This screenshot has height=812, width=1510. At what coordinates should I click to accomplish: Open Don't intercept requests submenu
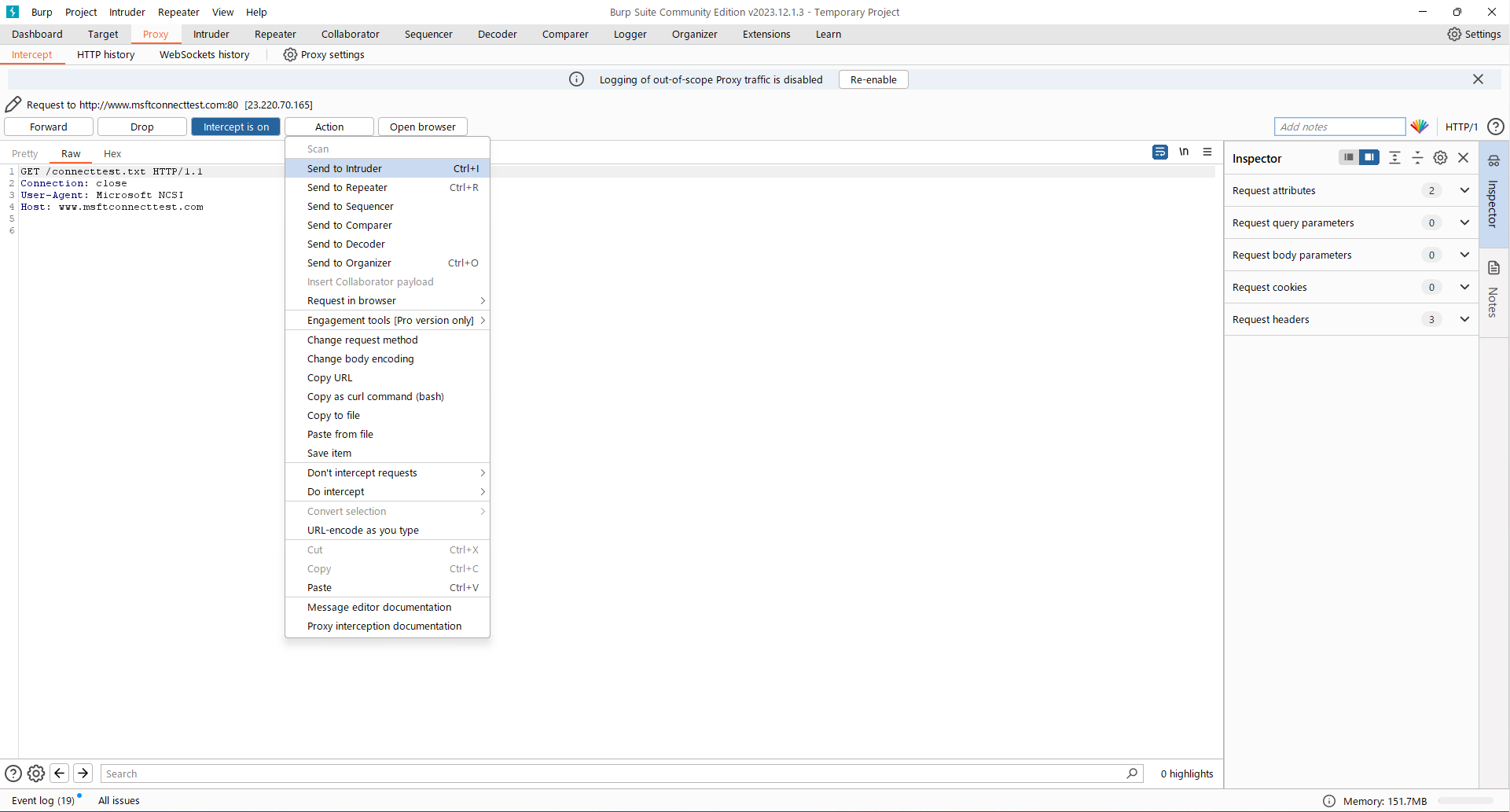pos(388,472)
